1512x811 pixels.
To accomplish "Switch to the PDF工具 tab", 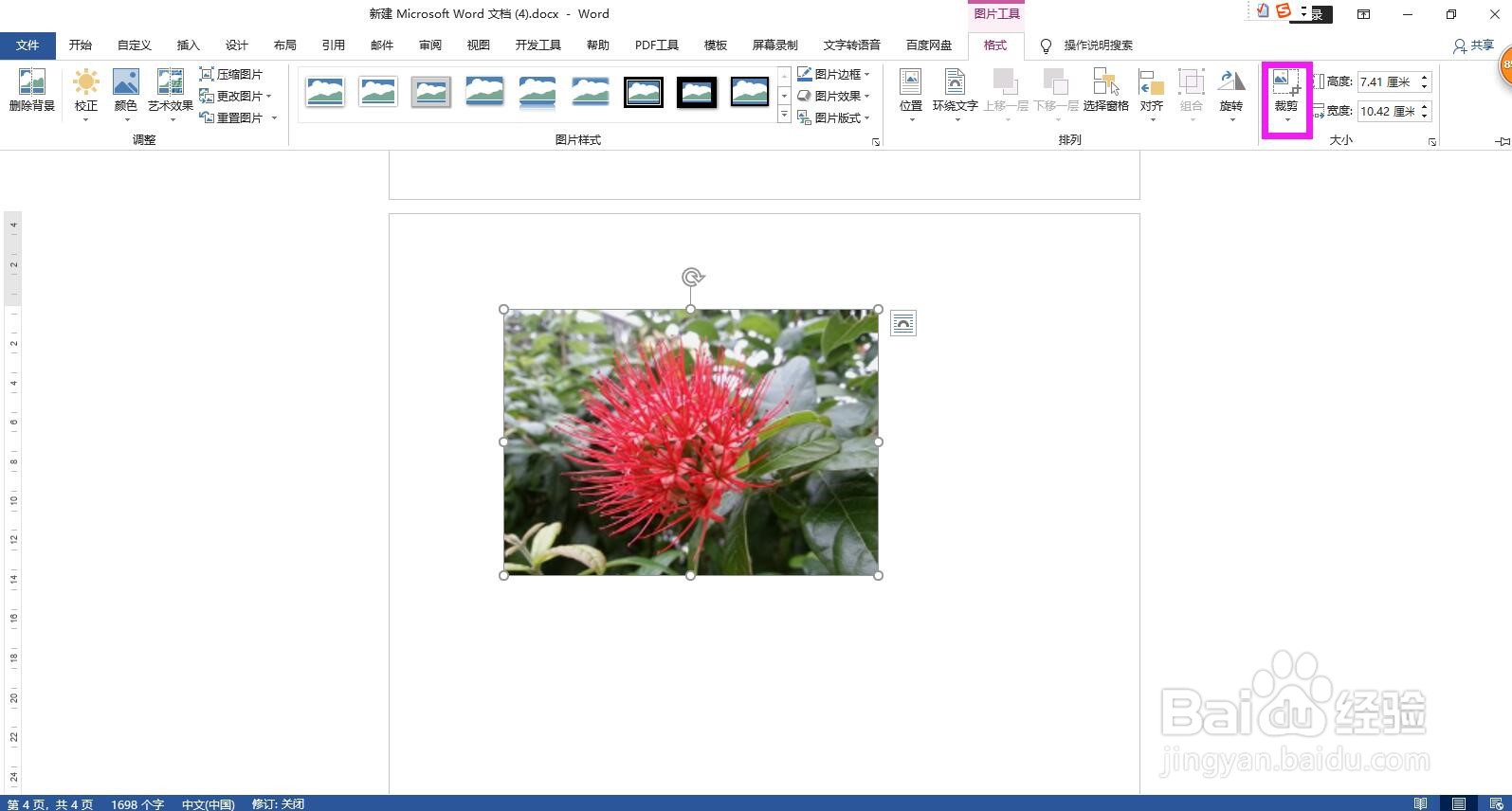I will click(657, 45).
